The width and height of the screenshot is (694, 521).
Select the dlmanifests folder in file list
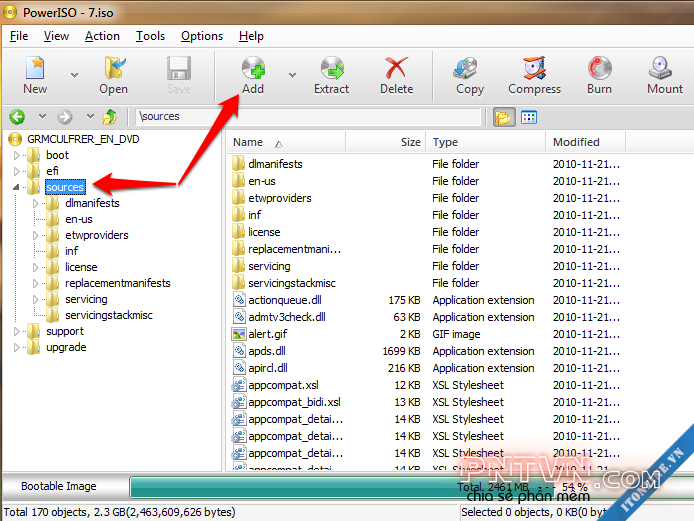(x=275, y=164)
